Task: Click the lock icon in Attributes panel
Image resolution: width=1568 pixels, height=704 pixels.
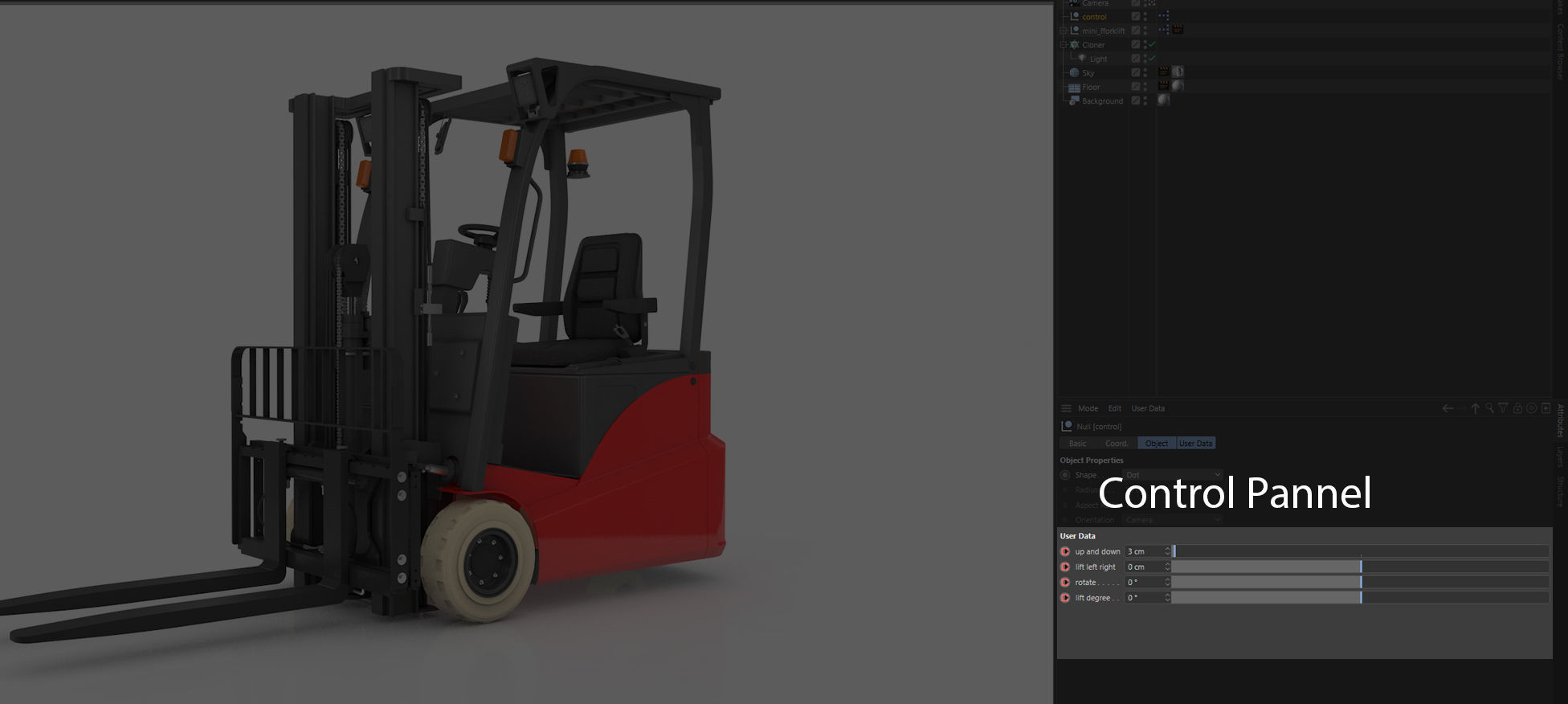Action: 1517,408
